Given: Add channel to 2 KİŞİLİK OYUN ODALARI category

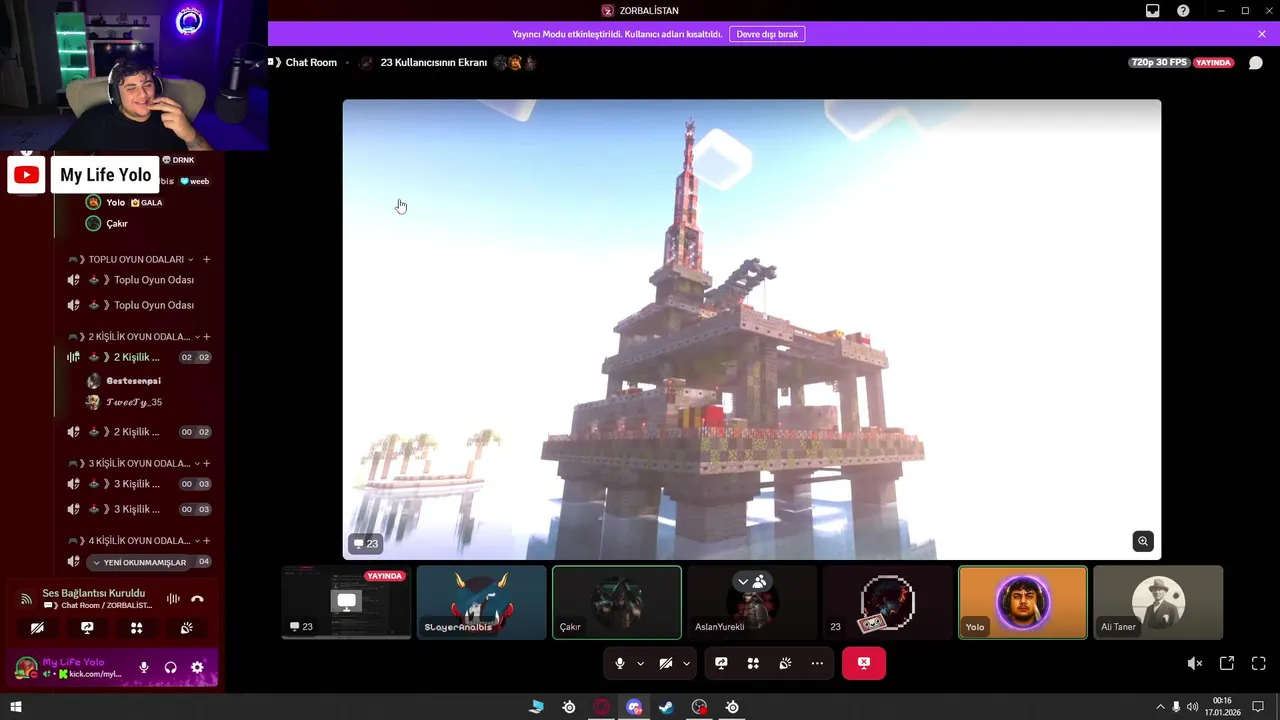Looking at the screenshot, I should tap(207, 336).
